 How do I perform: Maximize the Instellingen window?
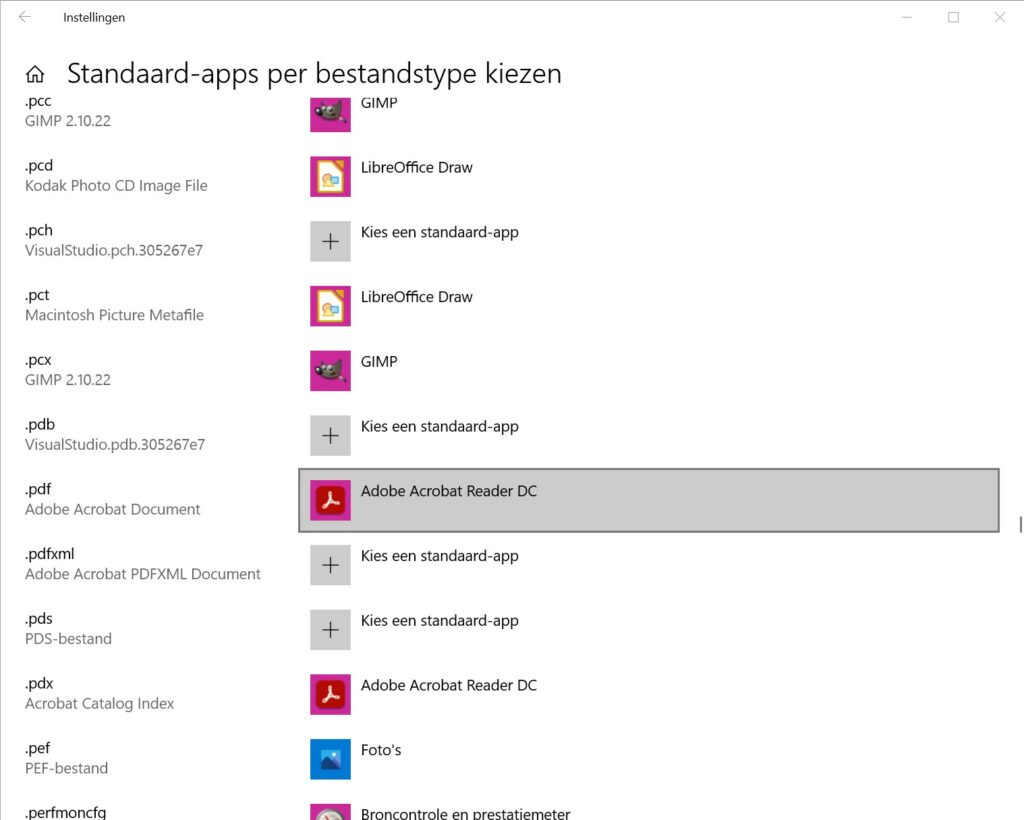953,18
